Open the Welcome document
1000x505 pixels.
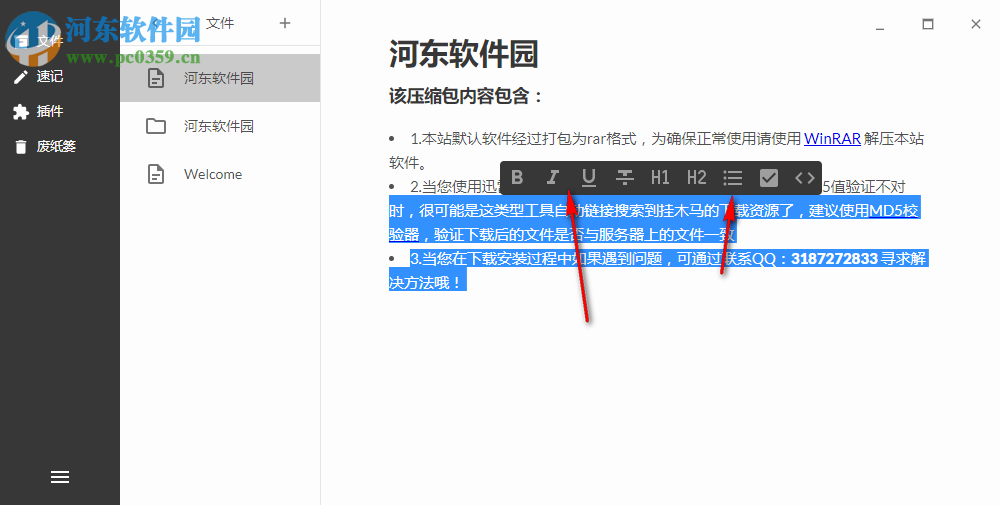click(220, 174)
